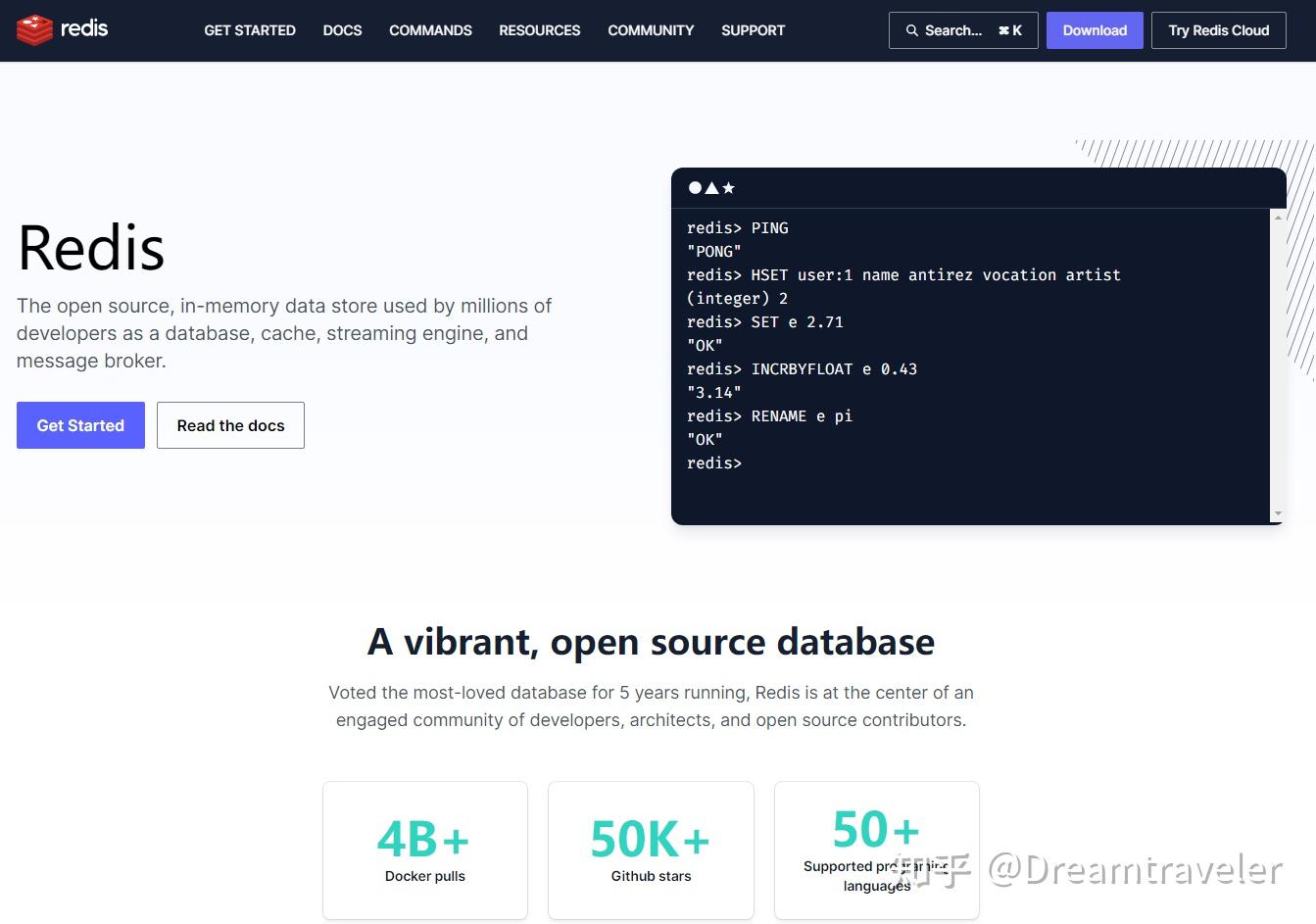Click the terminal's vertical scrollbar track
Viewport: 1316px width, 924px height.
(1278, 365)
